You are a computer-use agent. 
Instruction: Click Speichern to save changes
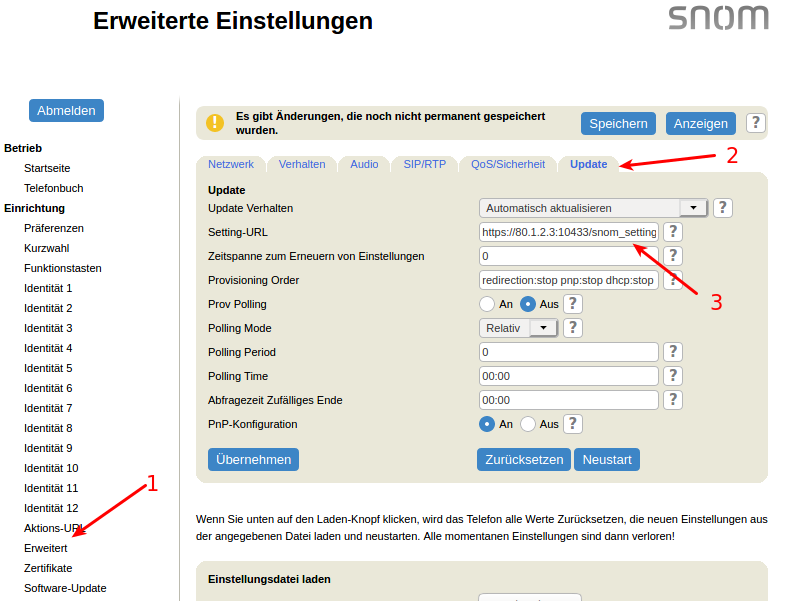tap(618, 124)
